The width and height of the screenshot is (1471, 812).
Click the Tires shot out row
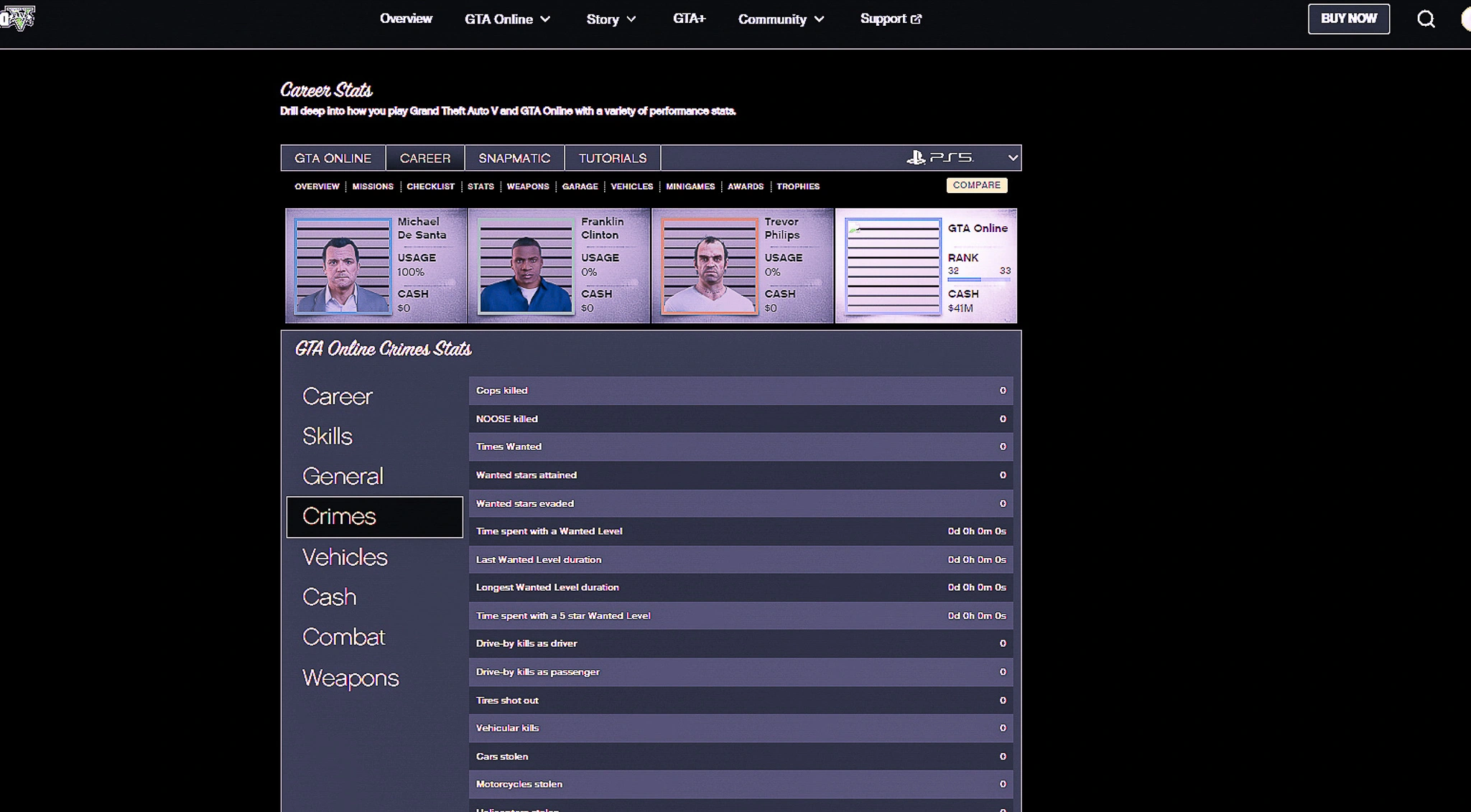(x=741, y=700)
